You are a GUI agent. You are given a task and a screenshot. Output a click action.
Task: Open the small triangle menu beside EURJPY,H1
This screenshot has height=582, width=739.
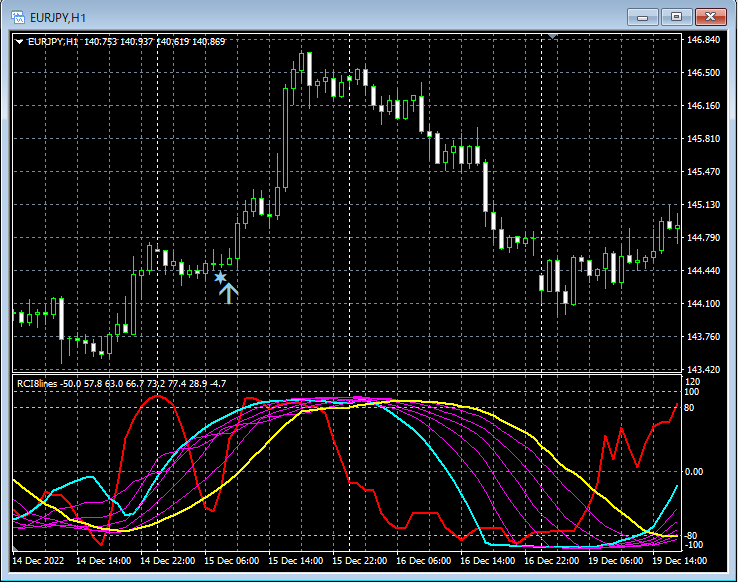[19, 41]
